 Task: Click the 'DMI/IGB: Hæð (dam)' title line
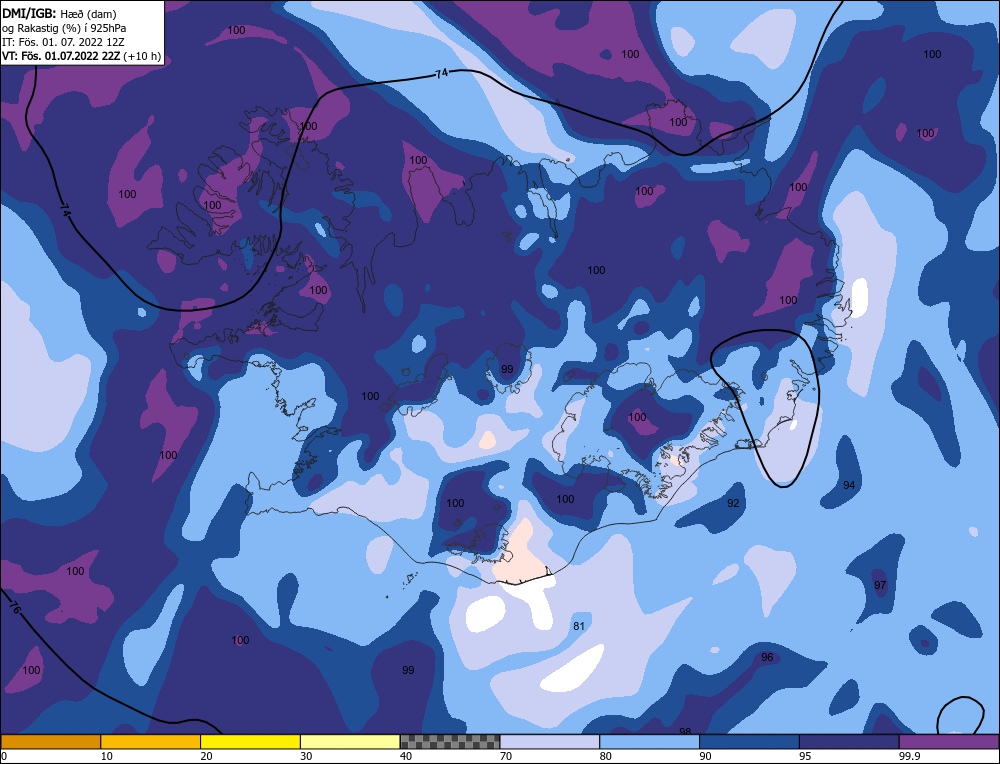58,13
